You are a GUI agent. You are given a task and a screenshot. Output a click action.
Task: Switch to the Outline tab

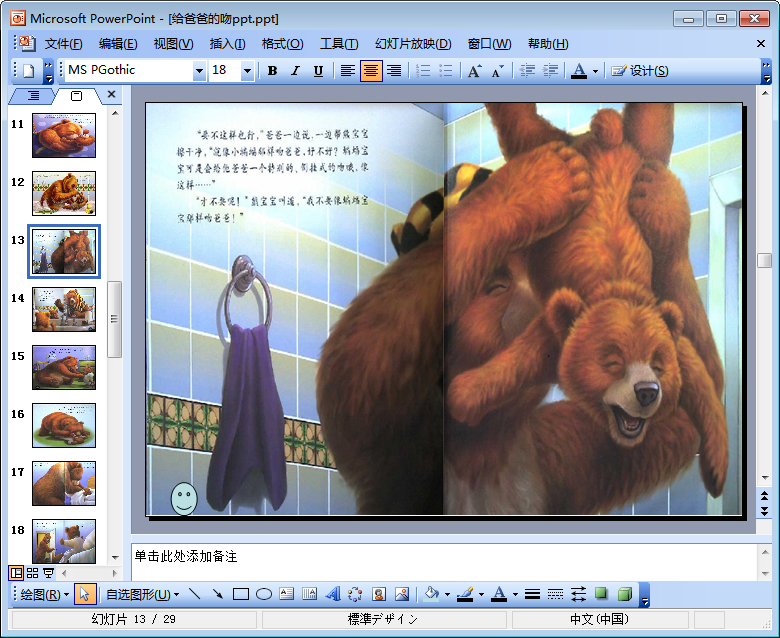(x=33, y=95)
